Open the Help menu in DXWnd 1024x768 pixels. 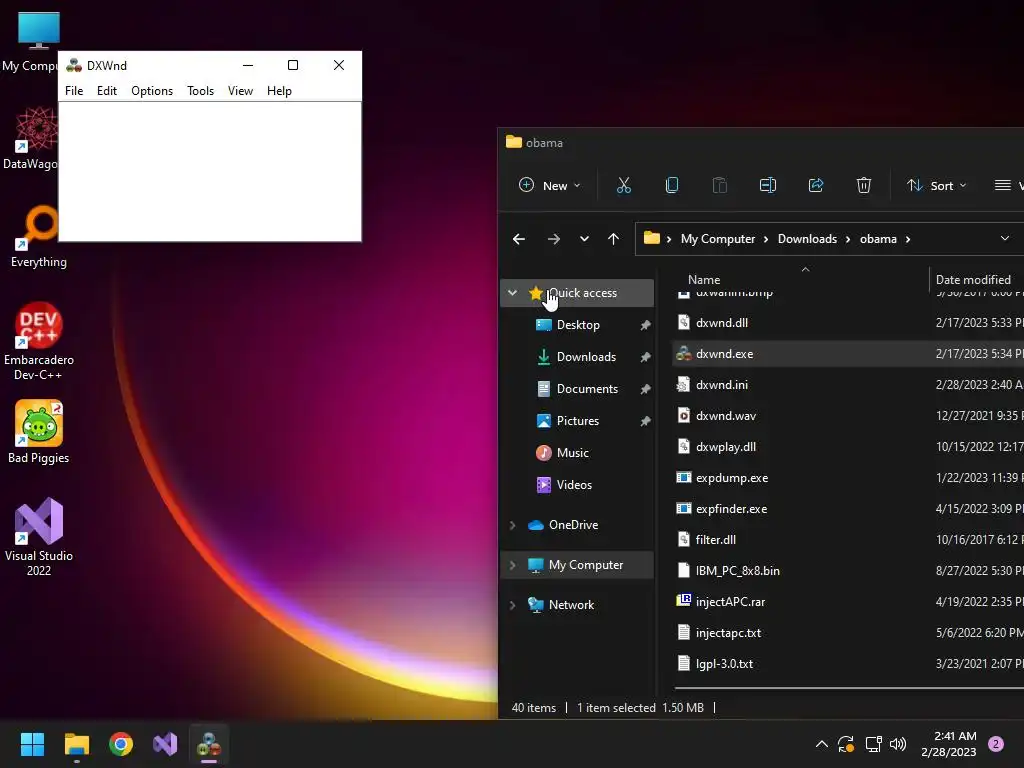pyautogui.click(x=279, y=91)
